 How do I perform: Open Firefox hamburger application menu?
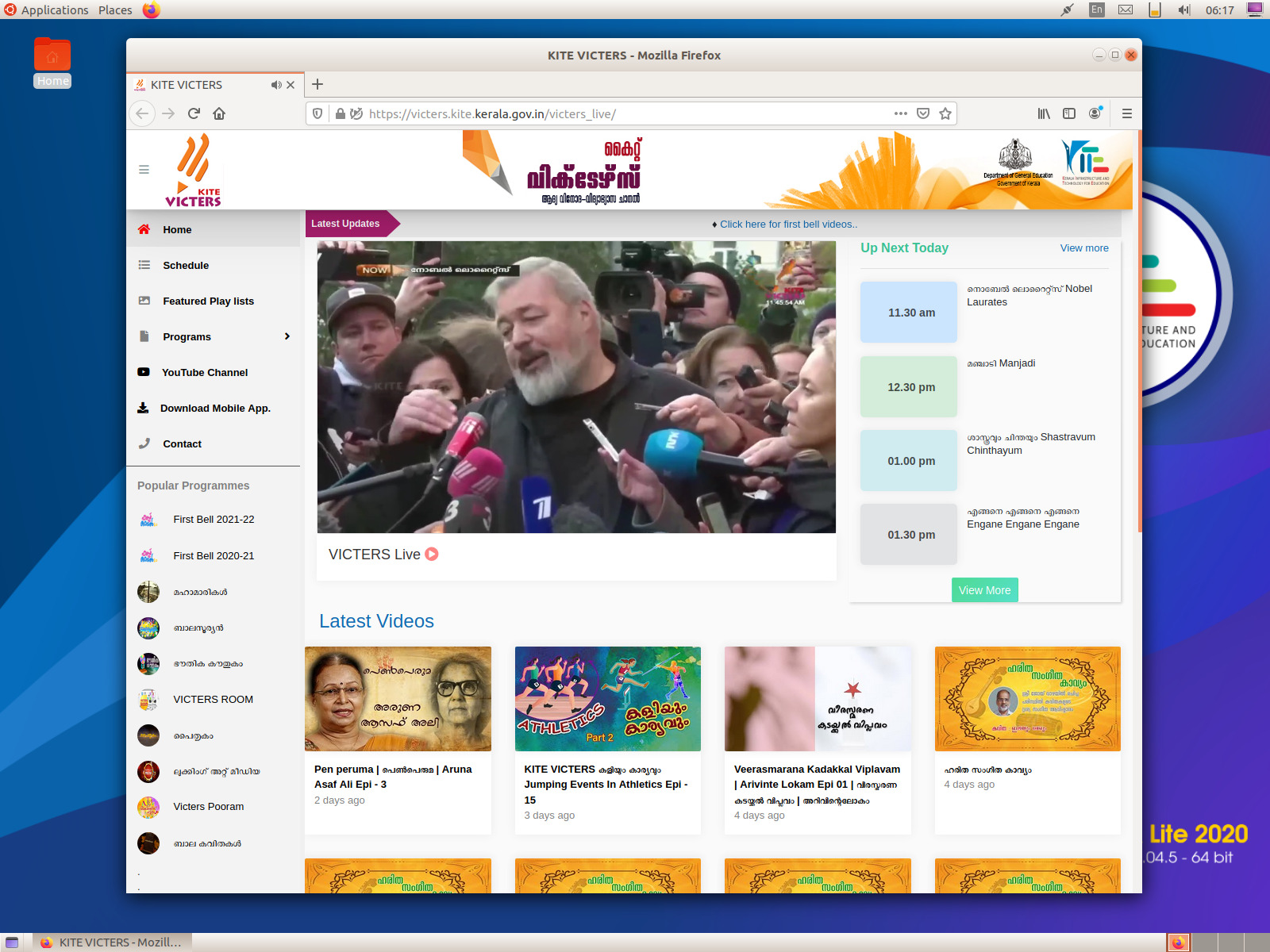tap(1126, 113)
